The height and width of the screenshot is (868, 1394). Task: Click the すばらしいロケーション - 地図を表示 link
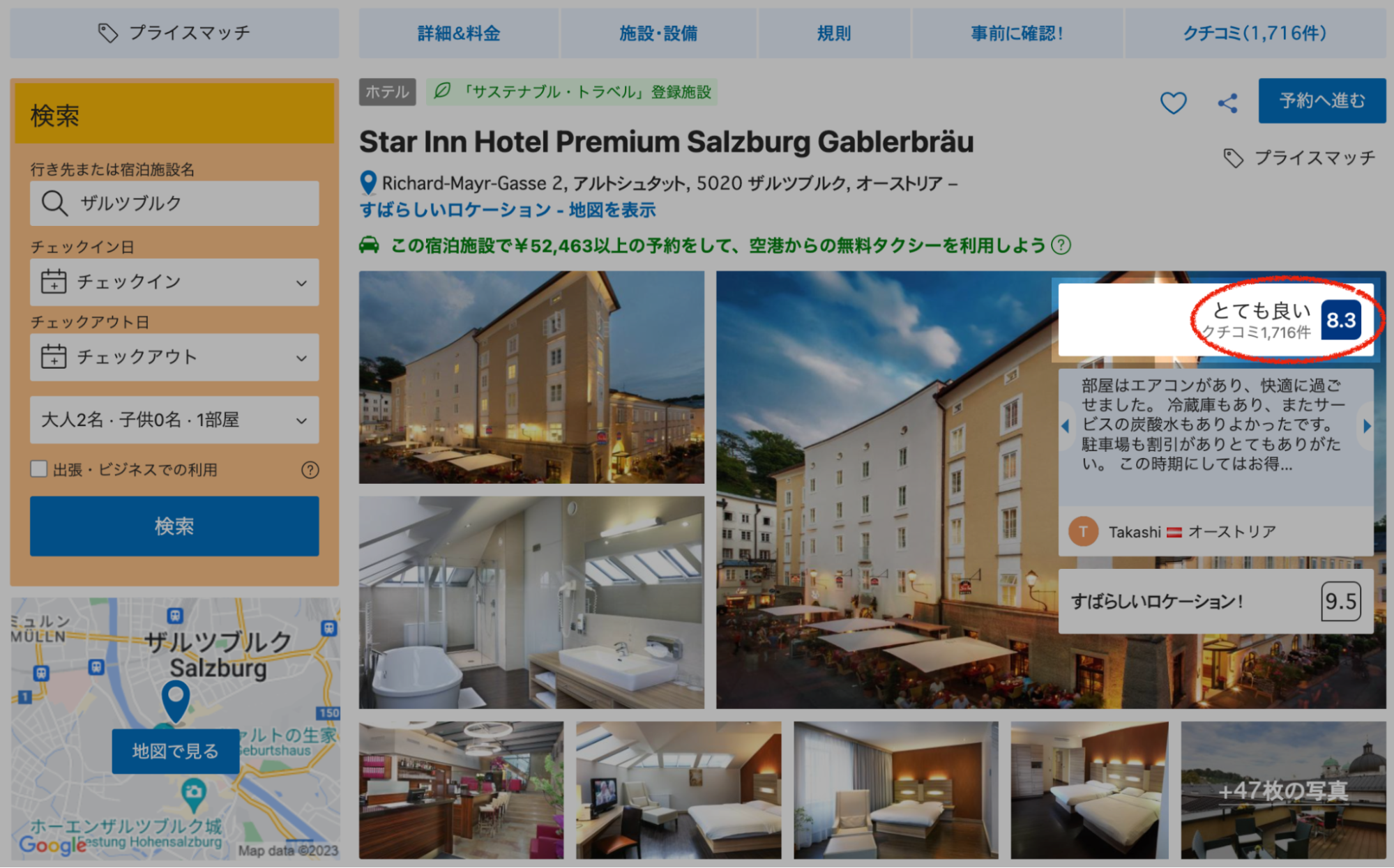tap(508, 210)
